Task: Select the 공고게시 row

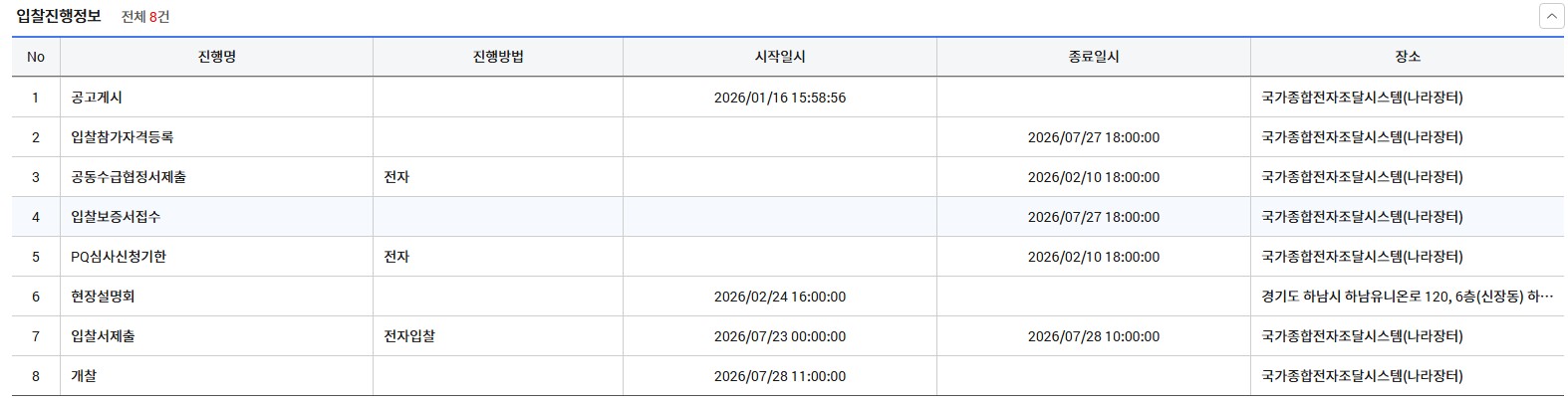Action: click(x=97, y=98)
